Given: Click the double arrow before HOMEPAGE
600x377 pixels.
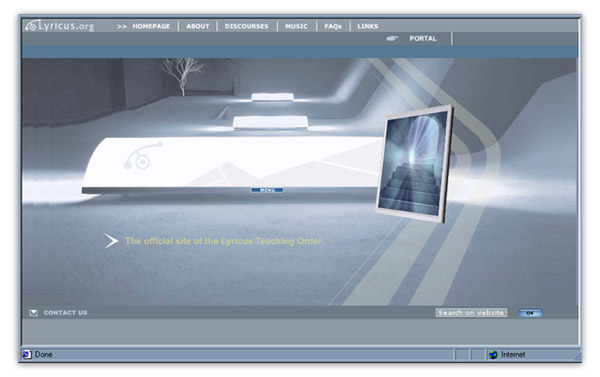Looking at the screenshot, I should pyautogui.click(x=122, y=26).
